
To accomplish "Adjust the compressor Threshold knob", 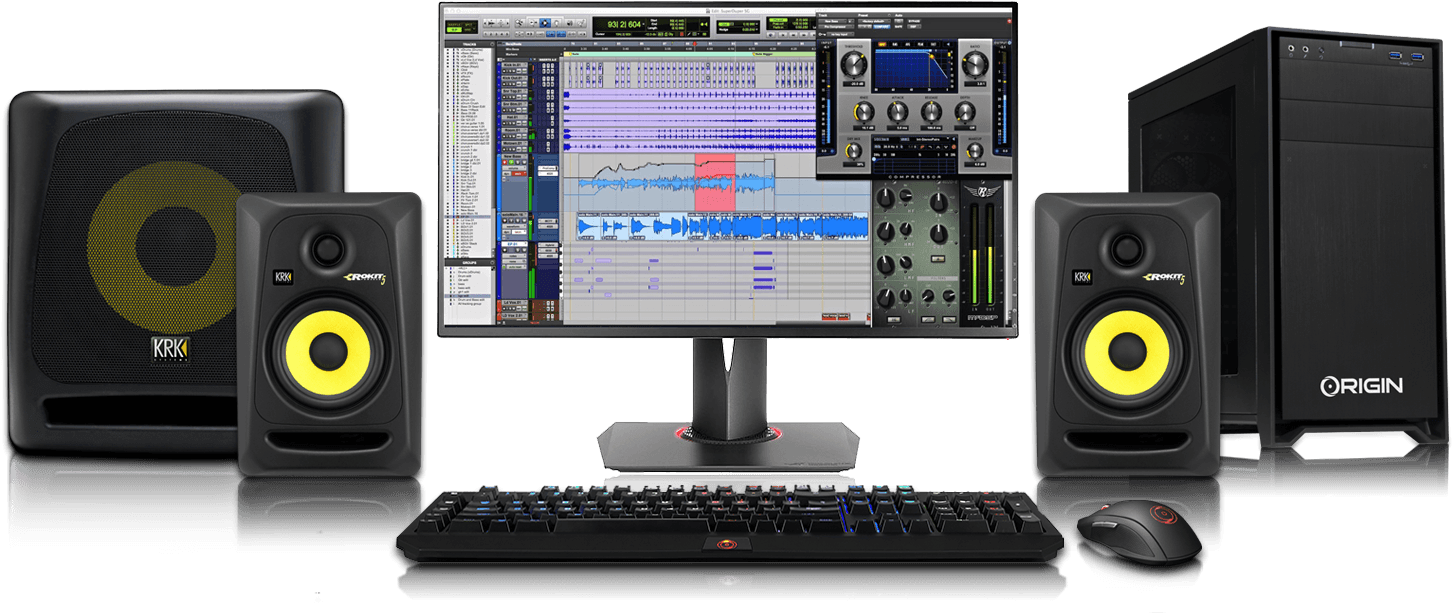I will click(x=854, y=63).
